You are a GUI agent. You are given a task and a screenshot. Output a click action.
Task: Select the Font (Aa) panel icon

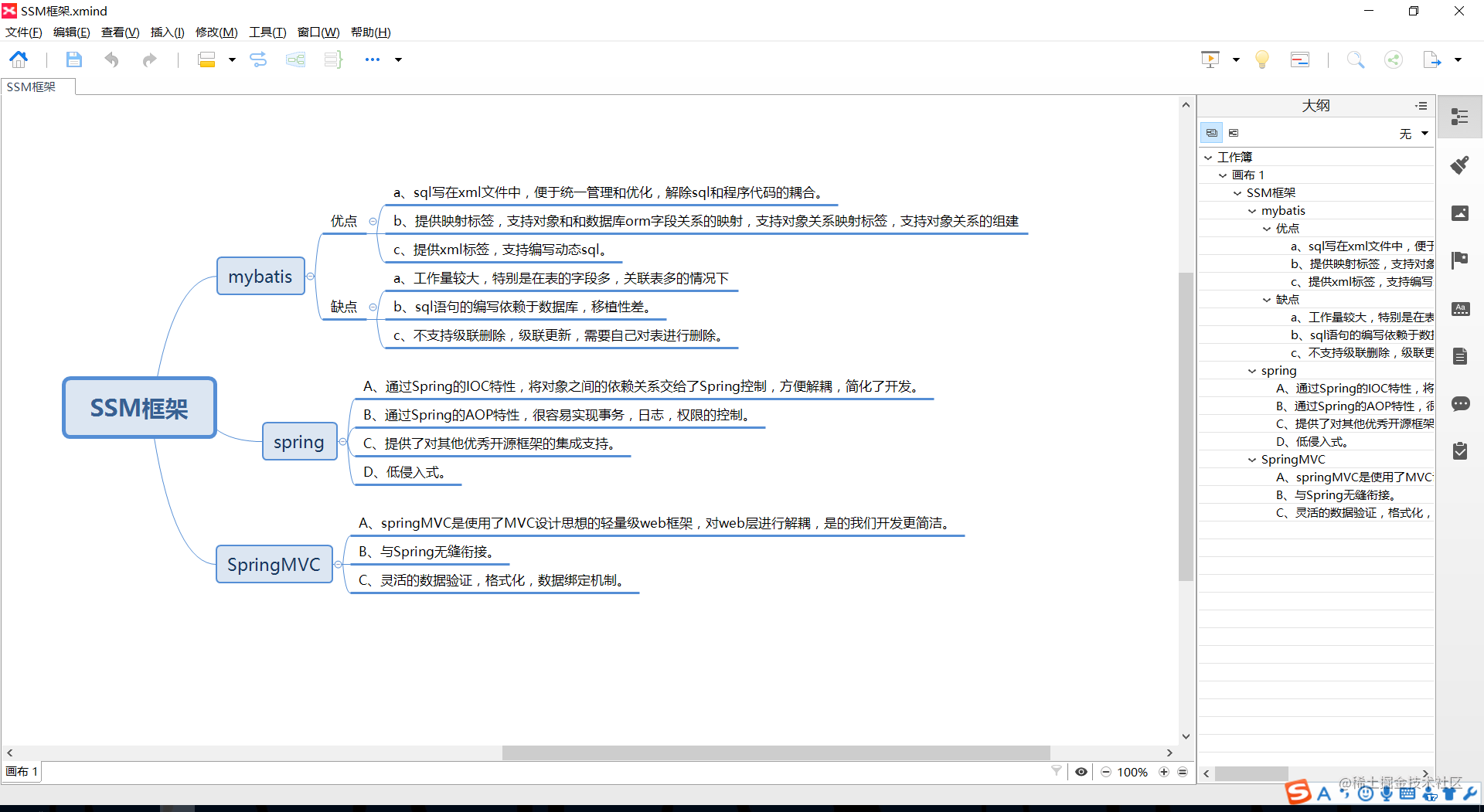tap(1460, 308)
